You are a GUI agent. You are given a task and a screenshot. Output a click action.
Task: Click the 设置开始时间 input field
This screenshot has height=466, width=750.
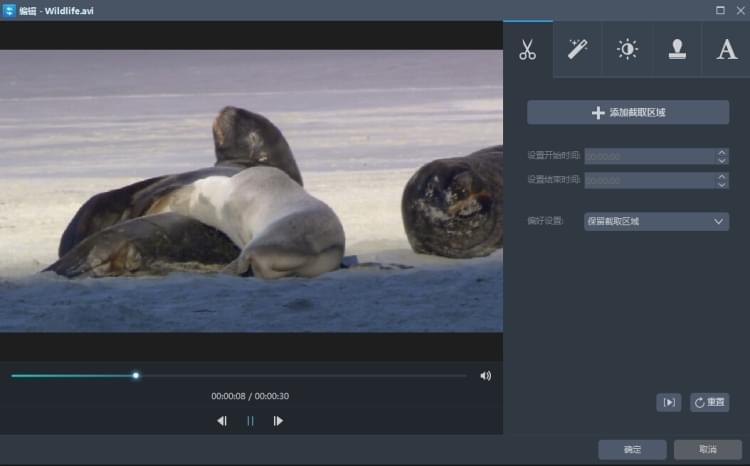(x=648, y=156)
